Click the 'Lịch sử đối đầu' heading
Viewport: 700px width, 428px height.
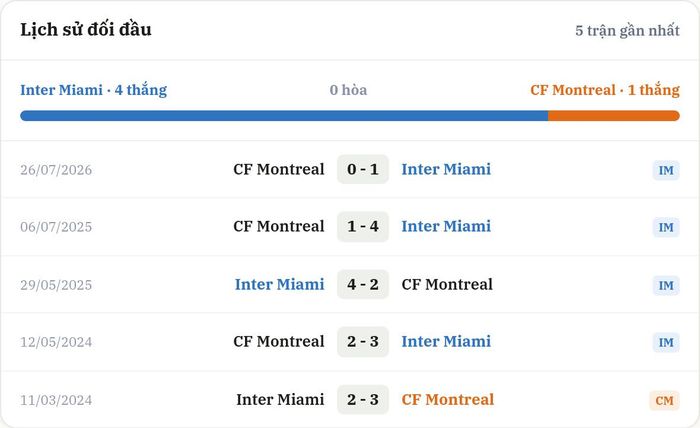point(86,29)
